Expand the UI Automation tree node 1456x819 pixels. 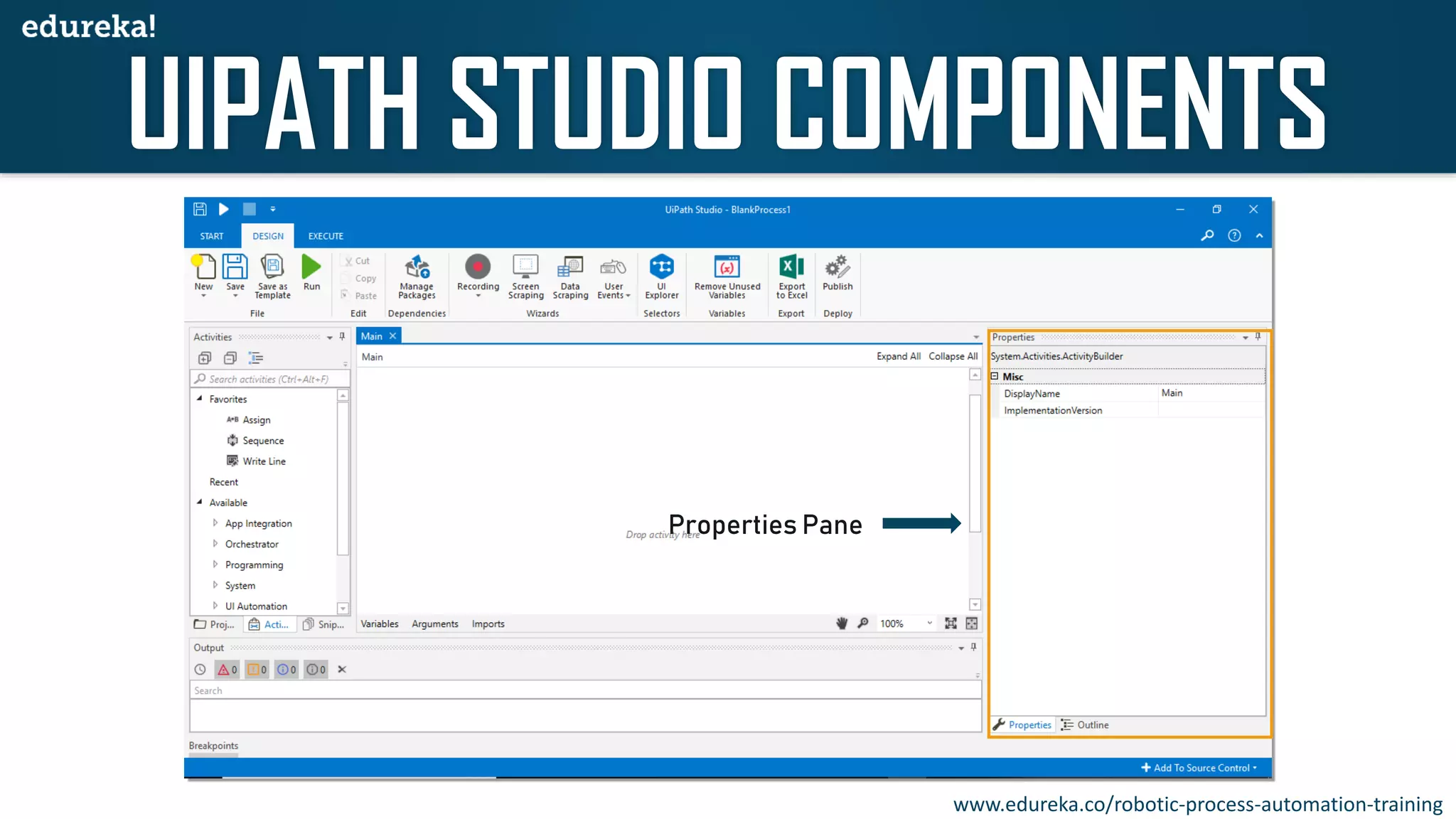tap(215, 606)
